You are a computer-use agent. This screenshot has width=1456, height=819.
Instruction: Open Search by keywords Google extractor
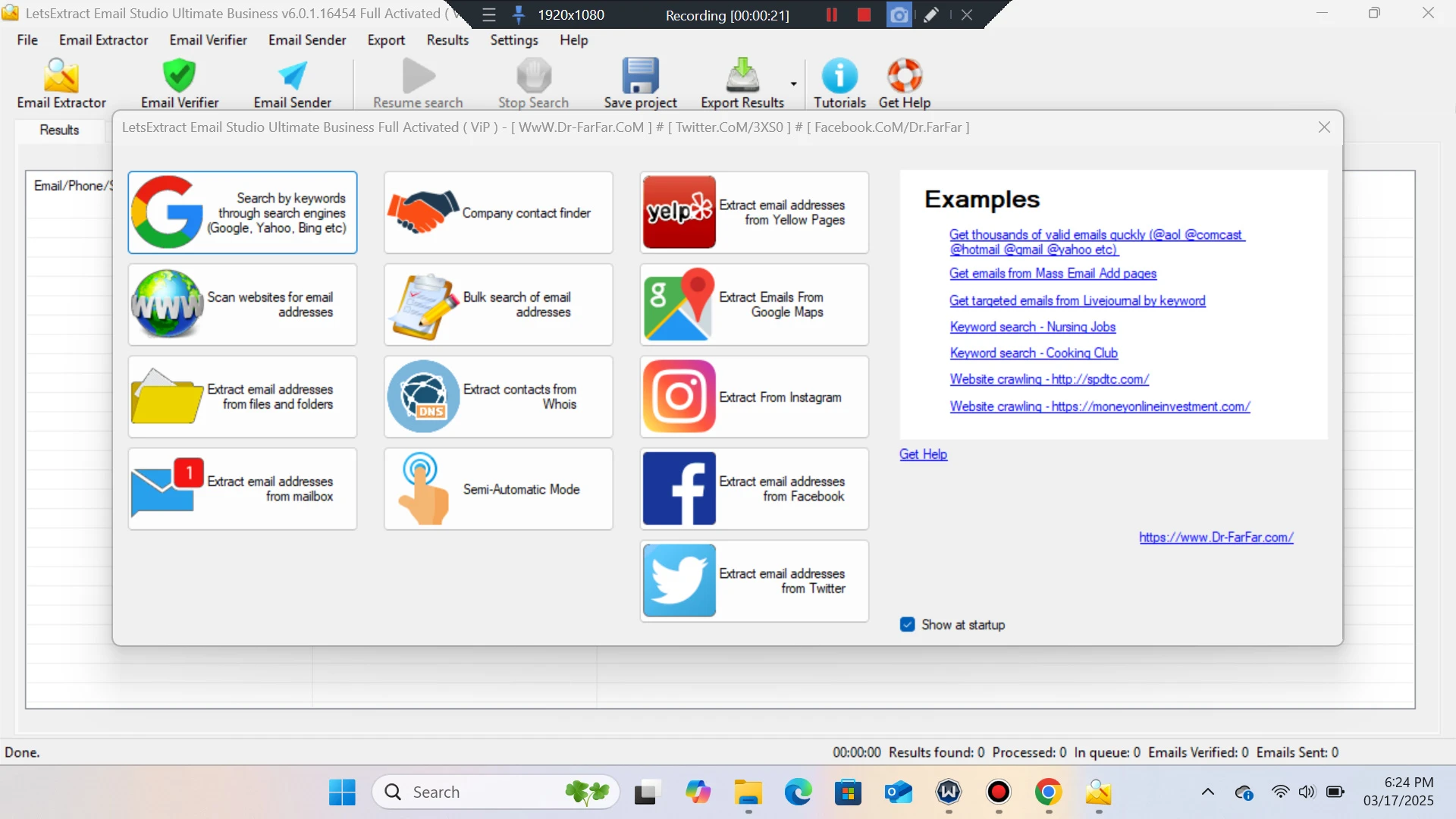(242, 212)
